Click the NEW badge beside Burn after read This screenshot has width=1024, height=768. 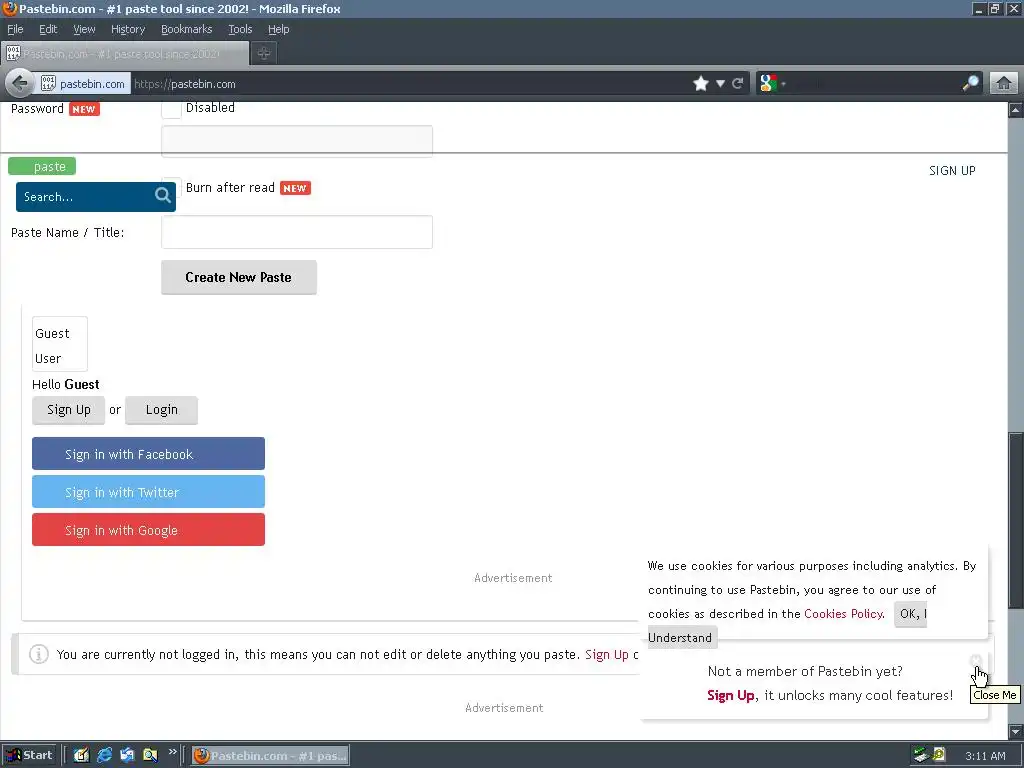295,188
